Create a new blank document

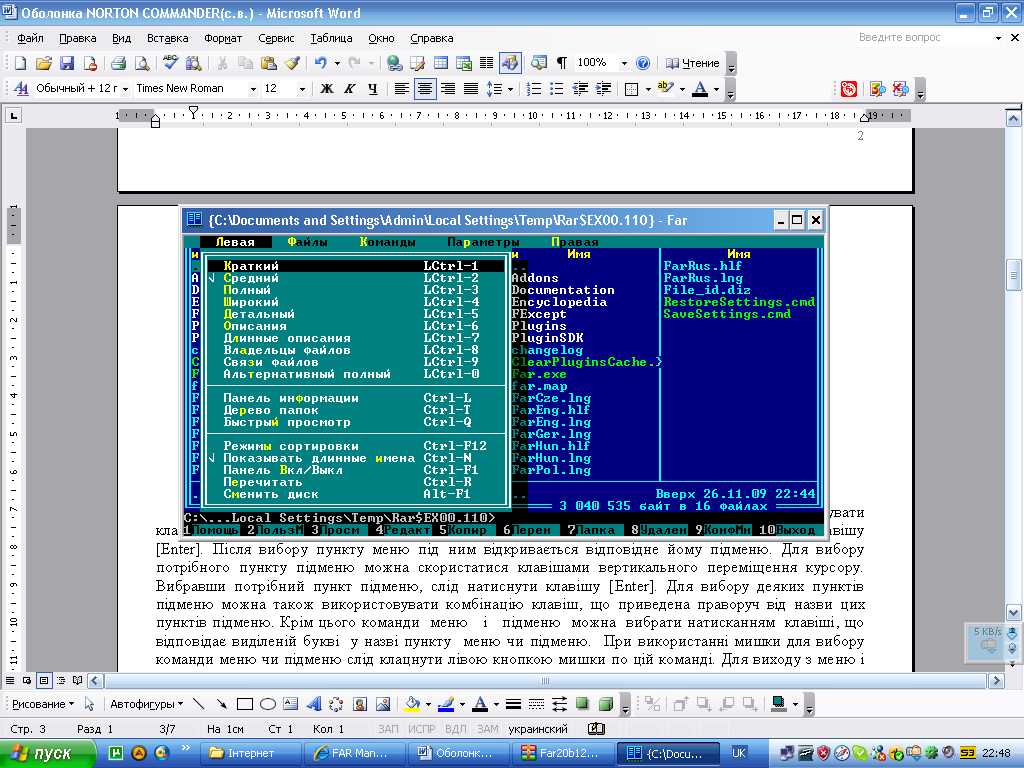point(21,63)
